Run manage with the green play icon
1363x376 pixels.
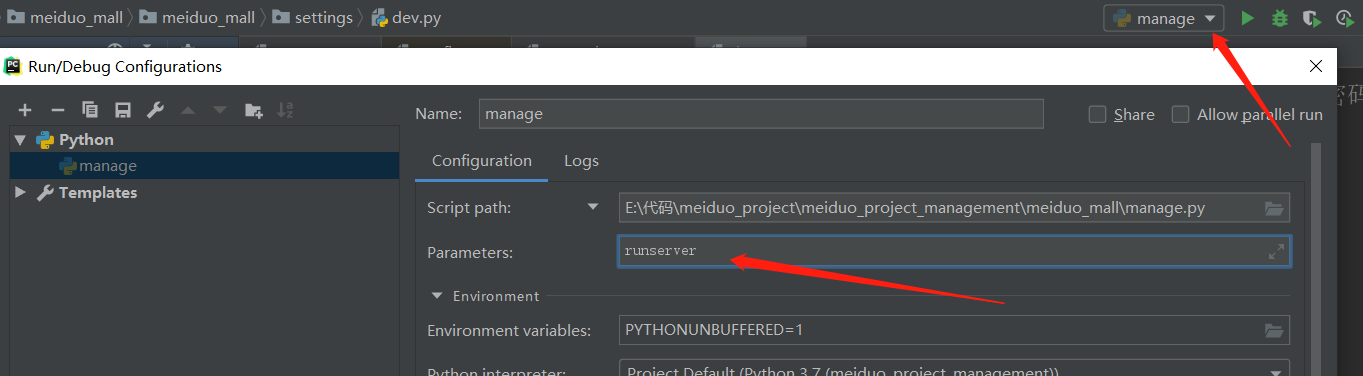pos(1247,18)
